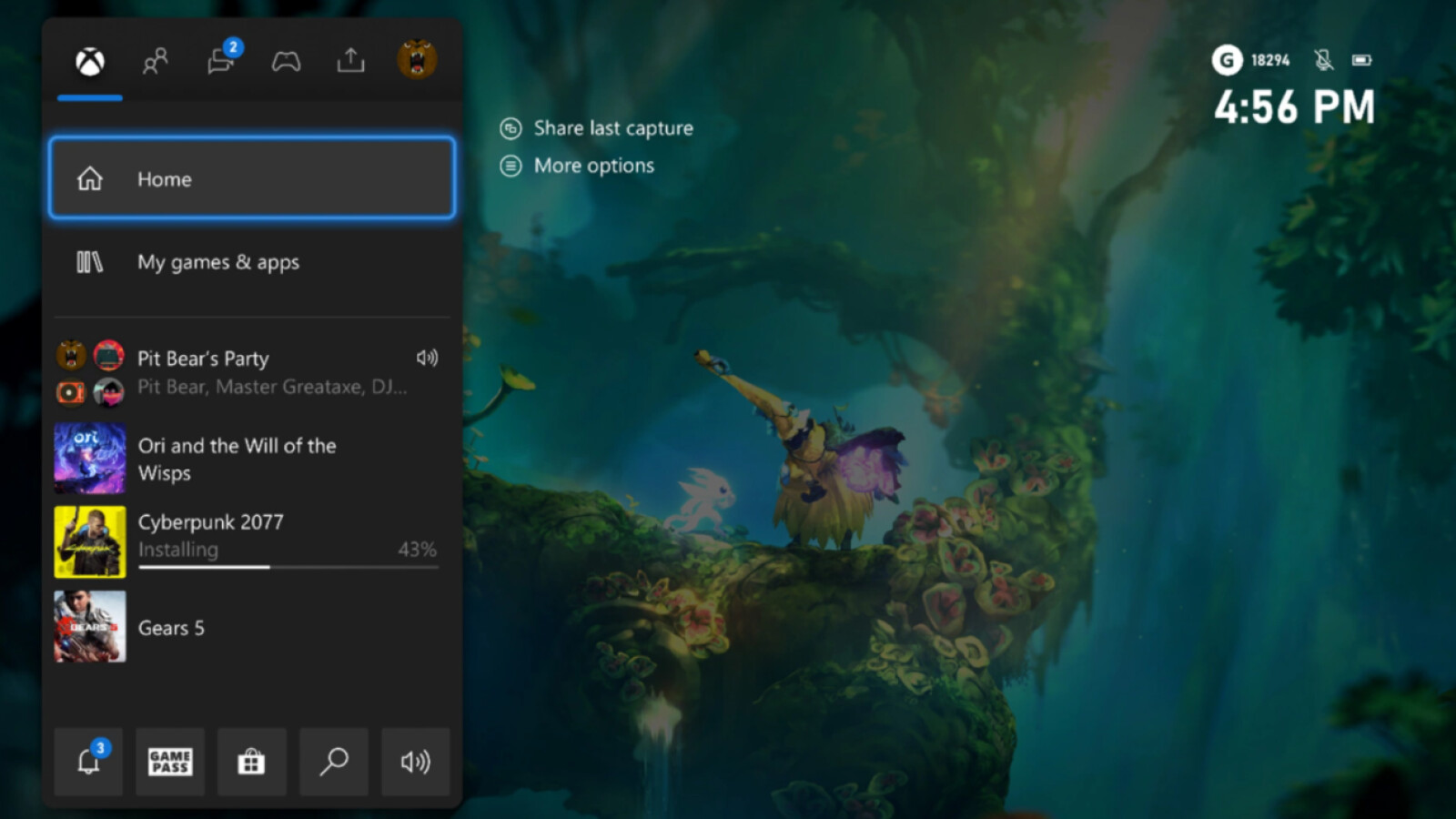1456x819 pixels.
Task: Select the Home menu item
Action: pos(252,178)
